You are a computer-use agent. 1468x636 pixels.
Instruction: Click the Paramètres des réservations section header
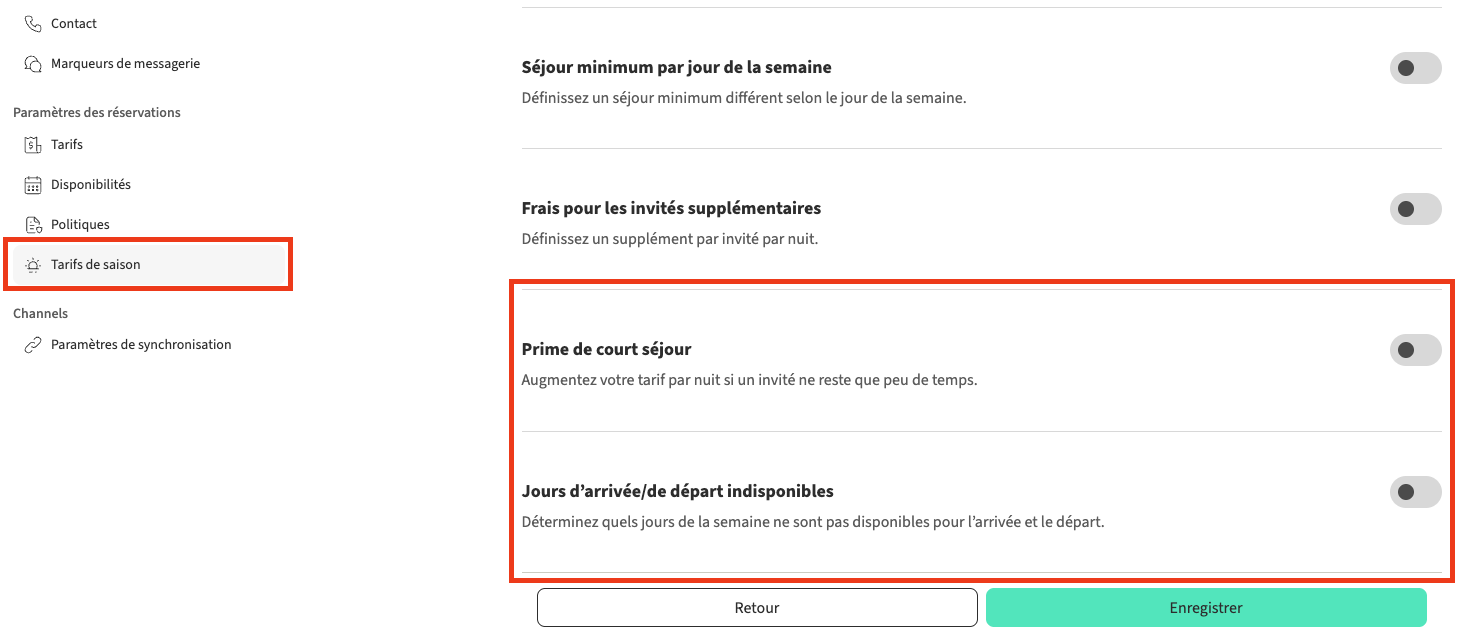[x=97, y=113]
